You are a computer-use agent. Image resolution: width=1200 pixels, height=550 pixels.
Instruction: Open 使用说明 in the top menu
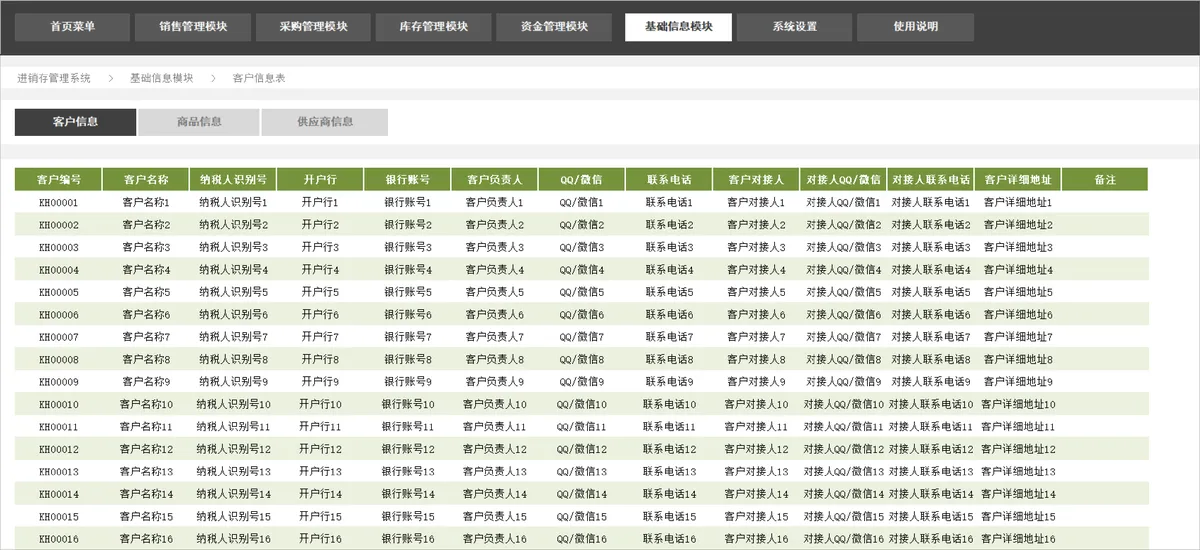click(916, 27)
